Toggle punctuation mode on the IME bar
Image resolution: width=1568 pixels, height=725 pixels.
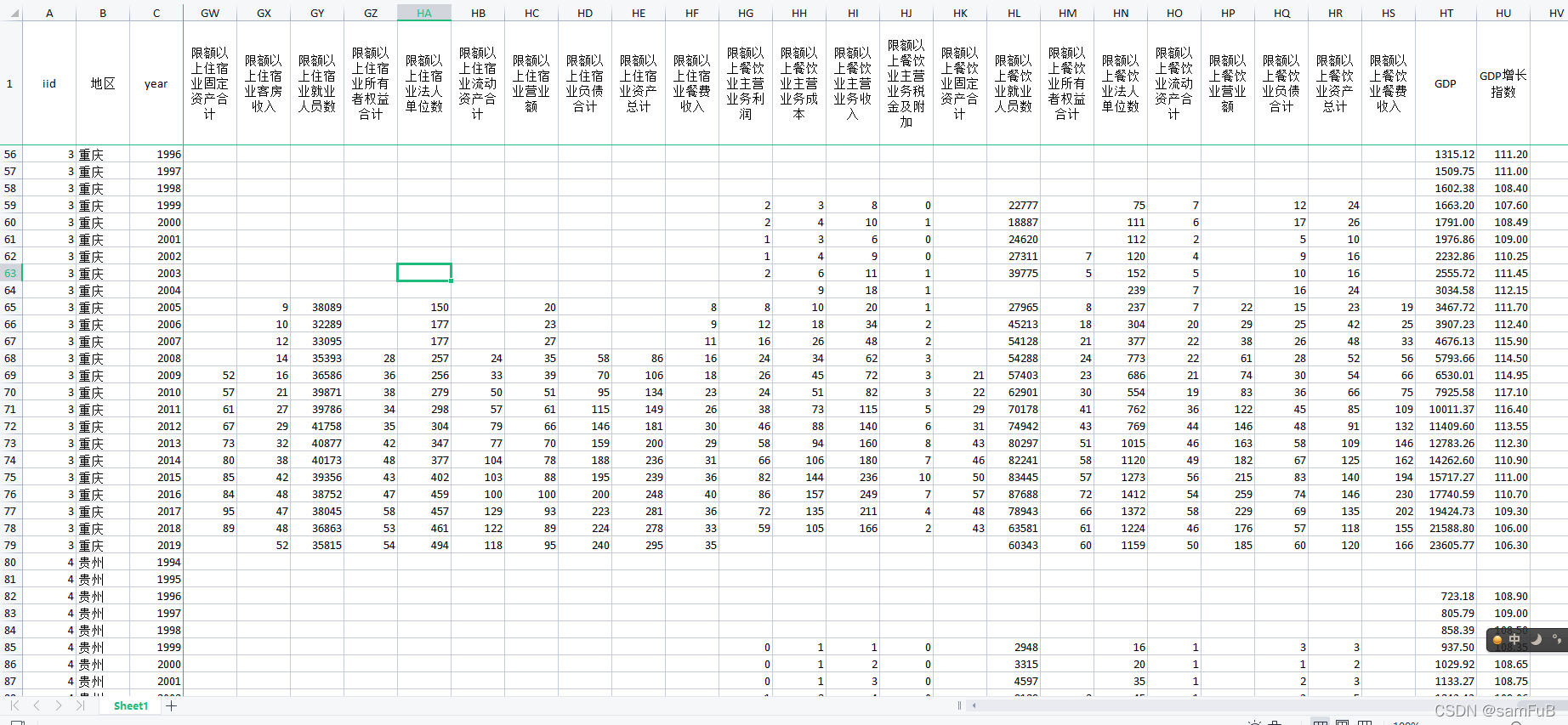pos(1556,639)
